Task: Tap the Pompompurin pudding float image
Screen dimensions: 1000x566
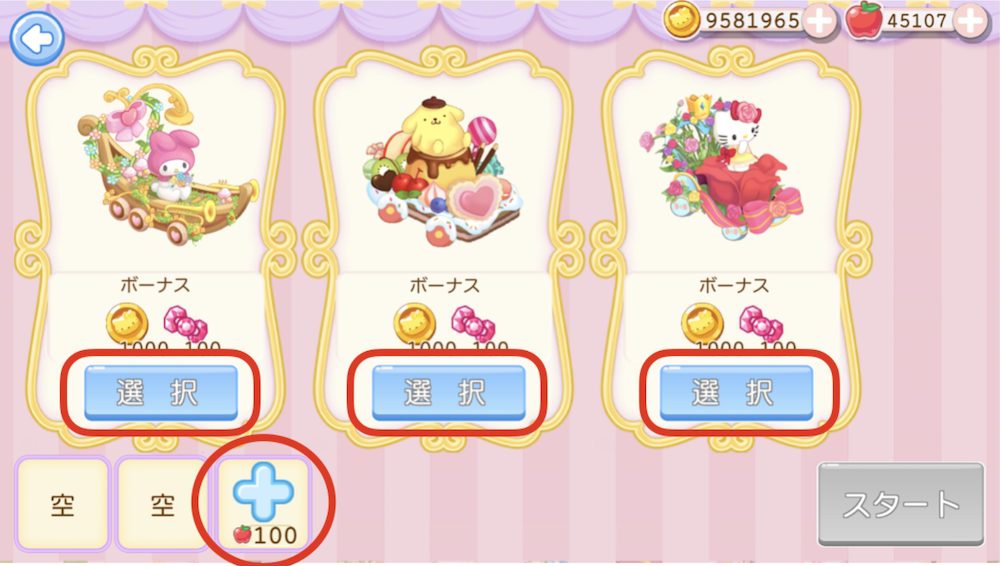Action: tap(444, 171)
